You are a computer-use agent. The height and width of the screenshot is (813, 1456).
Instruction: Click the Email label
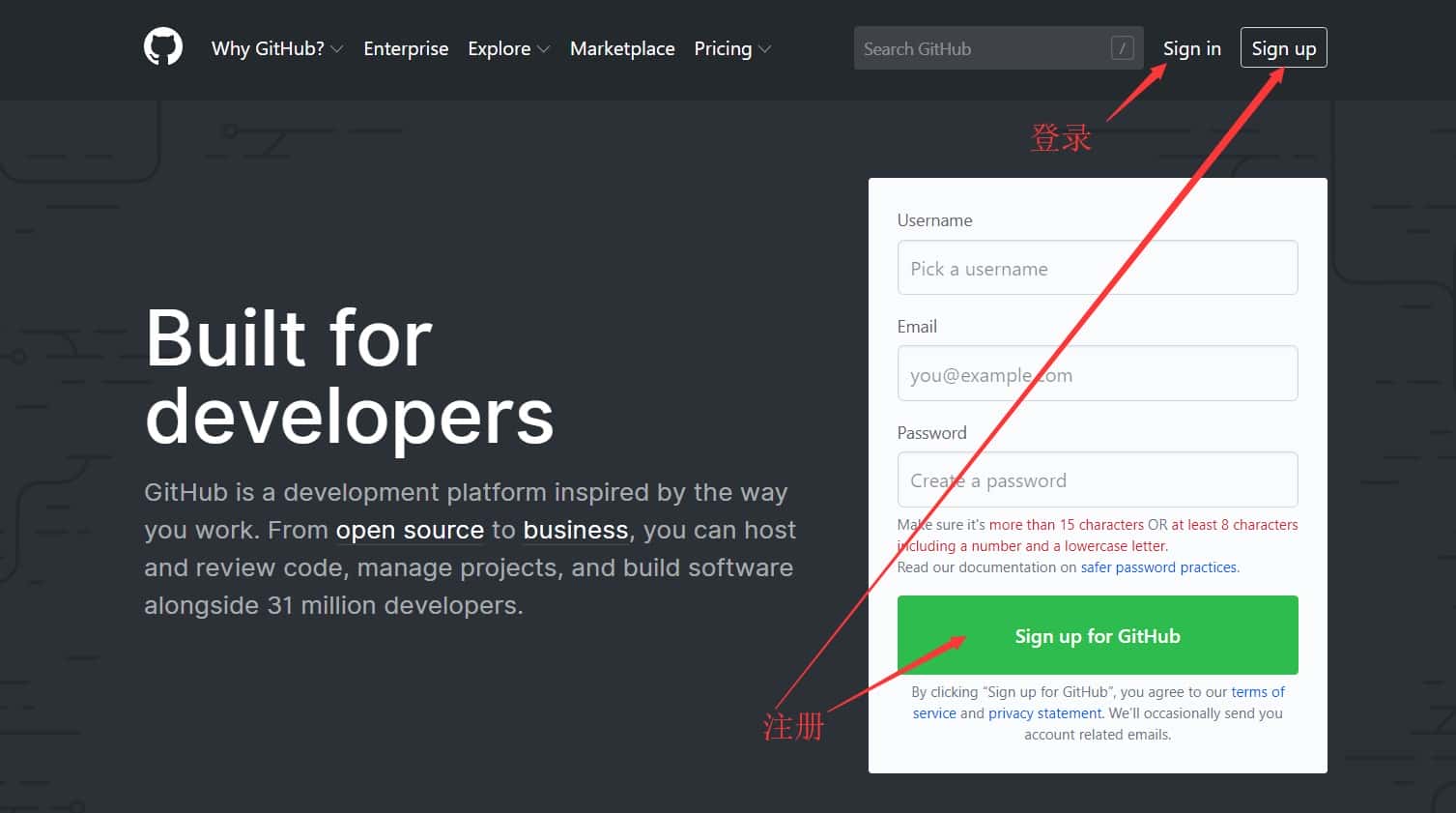pyautogui.click(x=917, y=327)
